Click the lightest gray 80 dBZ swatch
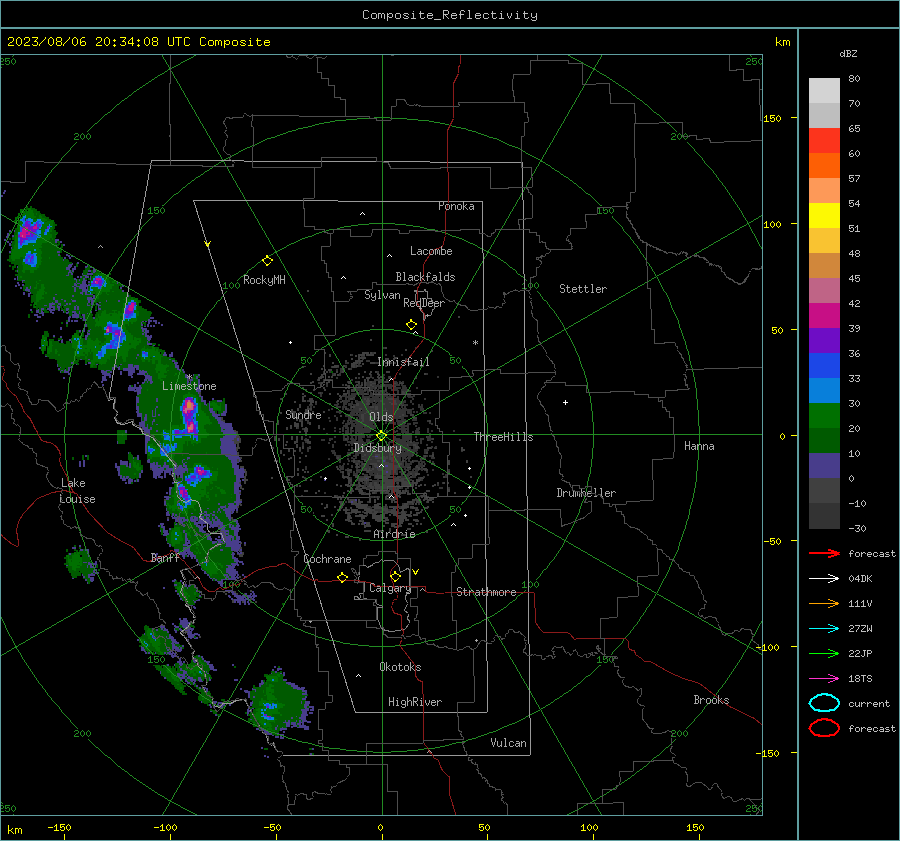 click(824, 90)
